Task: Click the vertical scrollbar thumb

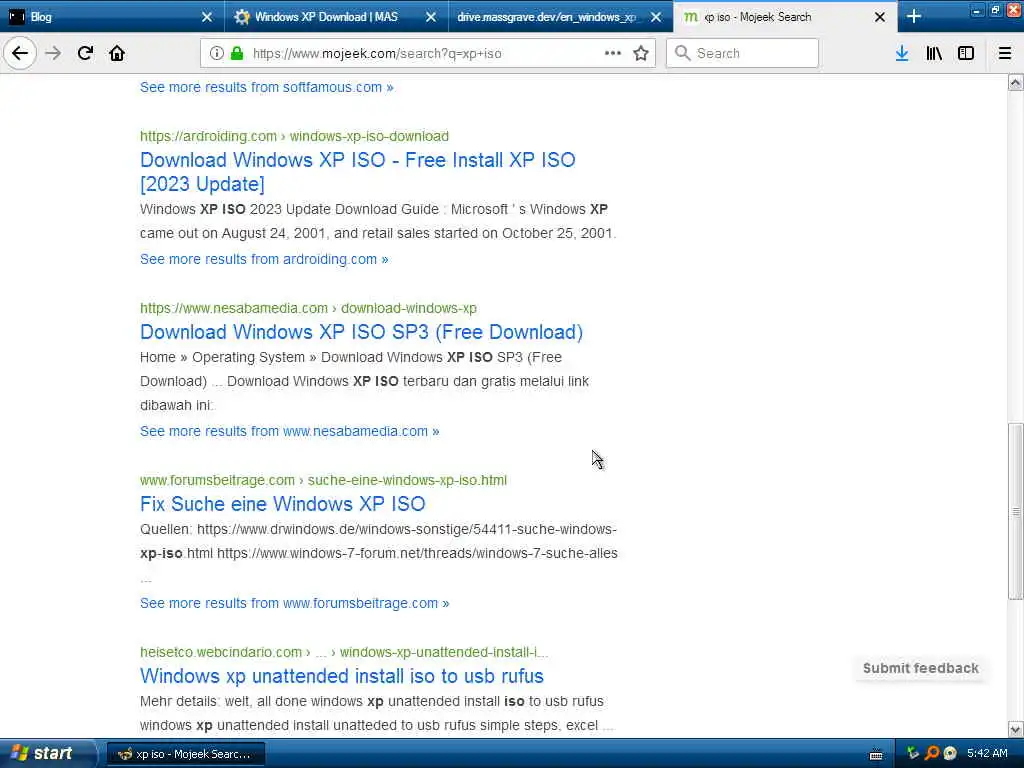Action: (1016, 511)
